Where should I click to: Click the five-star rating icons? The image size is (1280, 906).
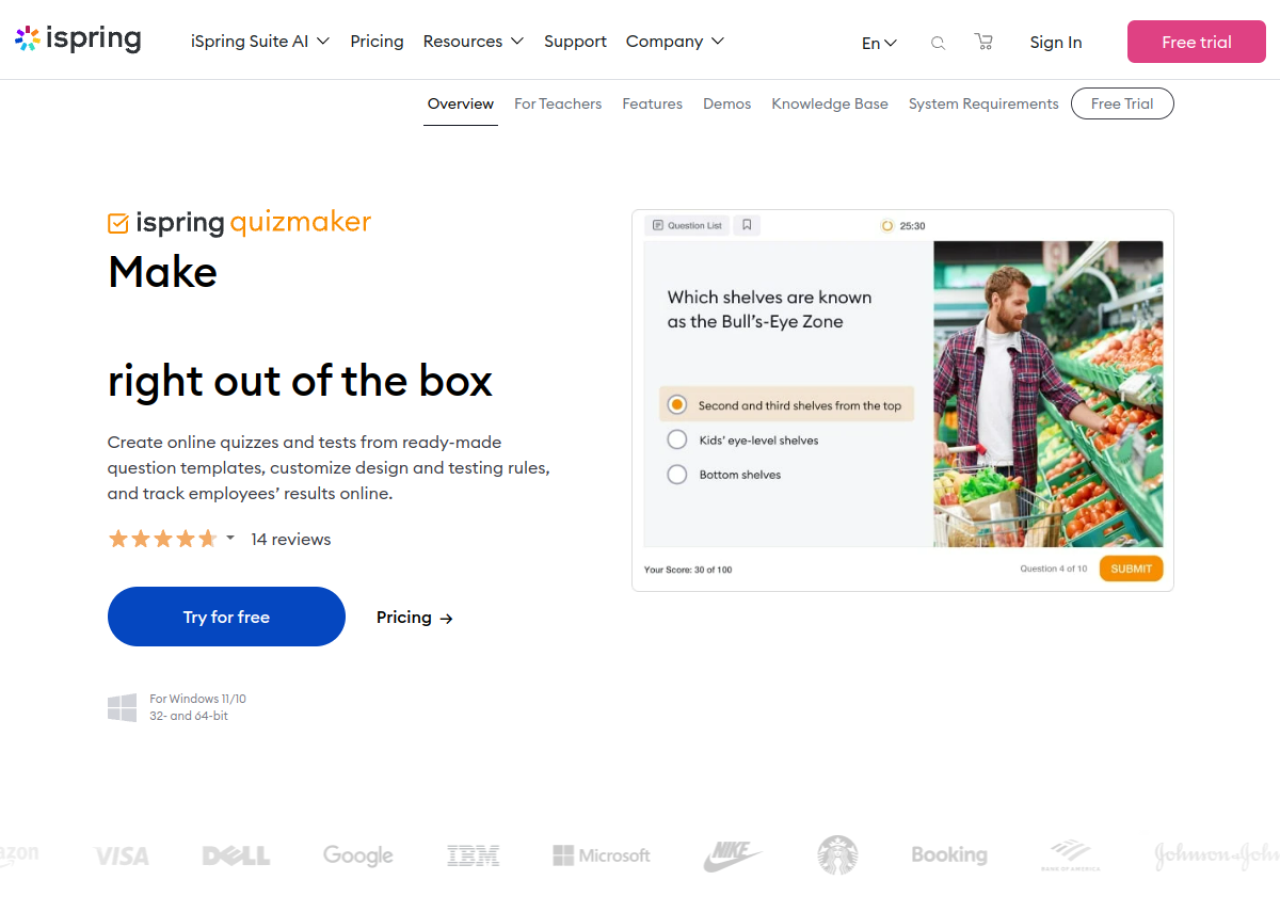pyautogui.click(x=162, y=539)
